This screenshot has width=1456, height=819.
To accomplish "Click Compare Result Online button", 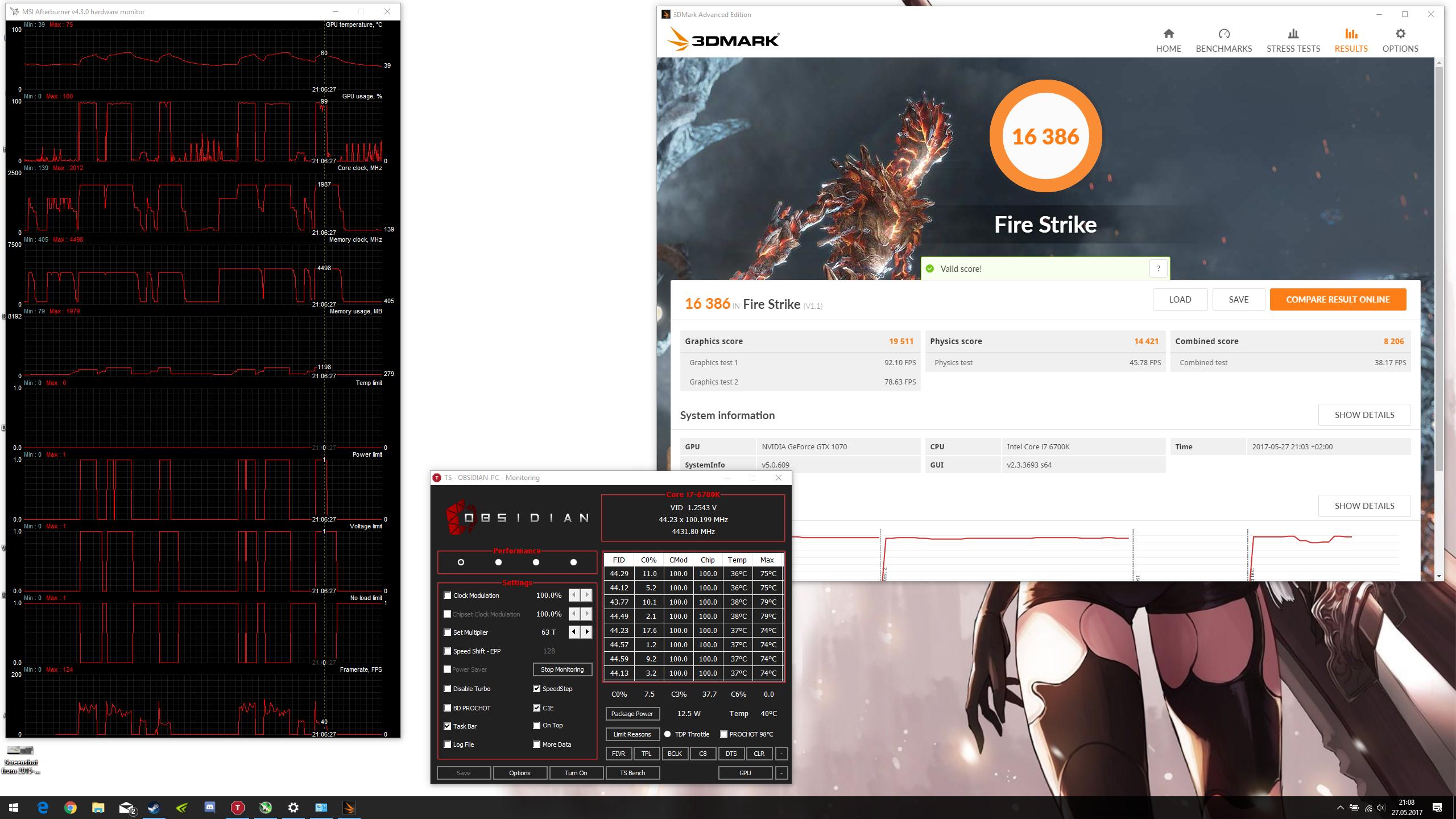I will [x=1338, y=299].
